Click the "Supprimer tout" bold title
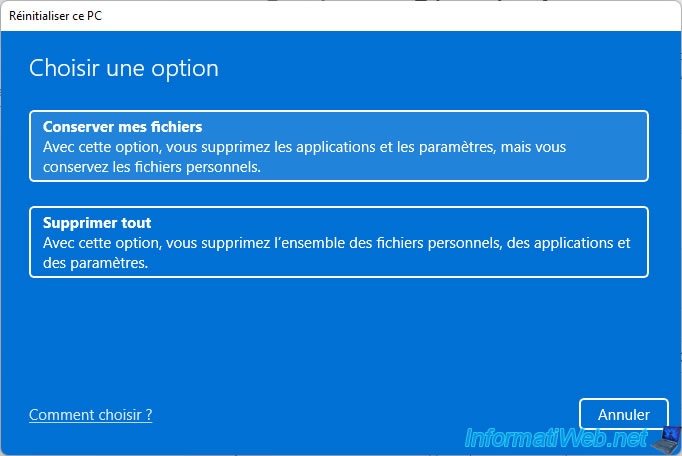 [x=97, y=223]
